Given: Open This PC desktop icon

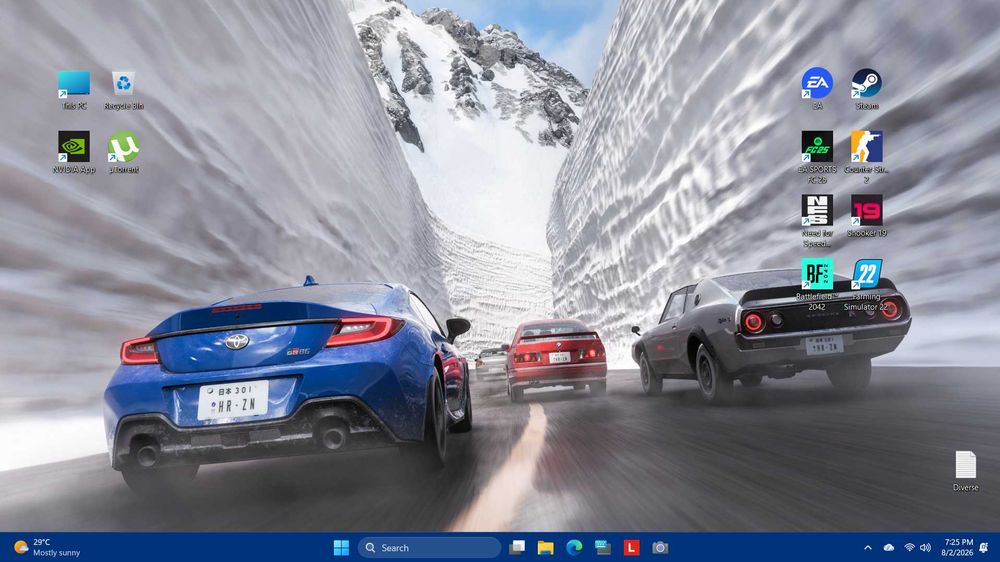Looking at the screenshot, I should (74, 90).
